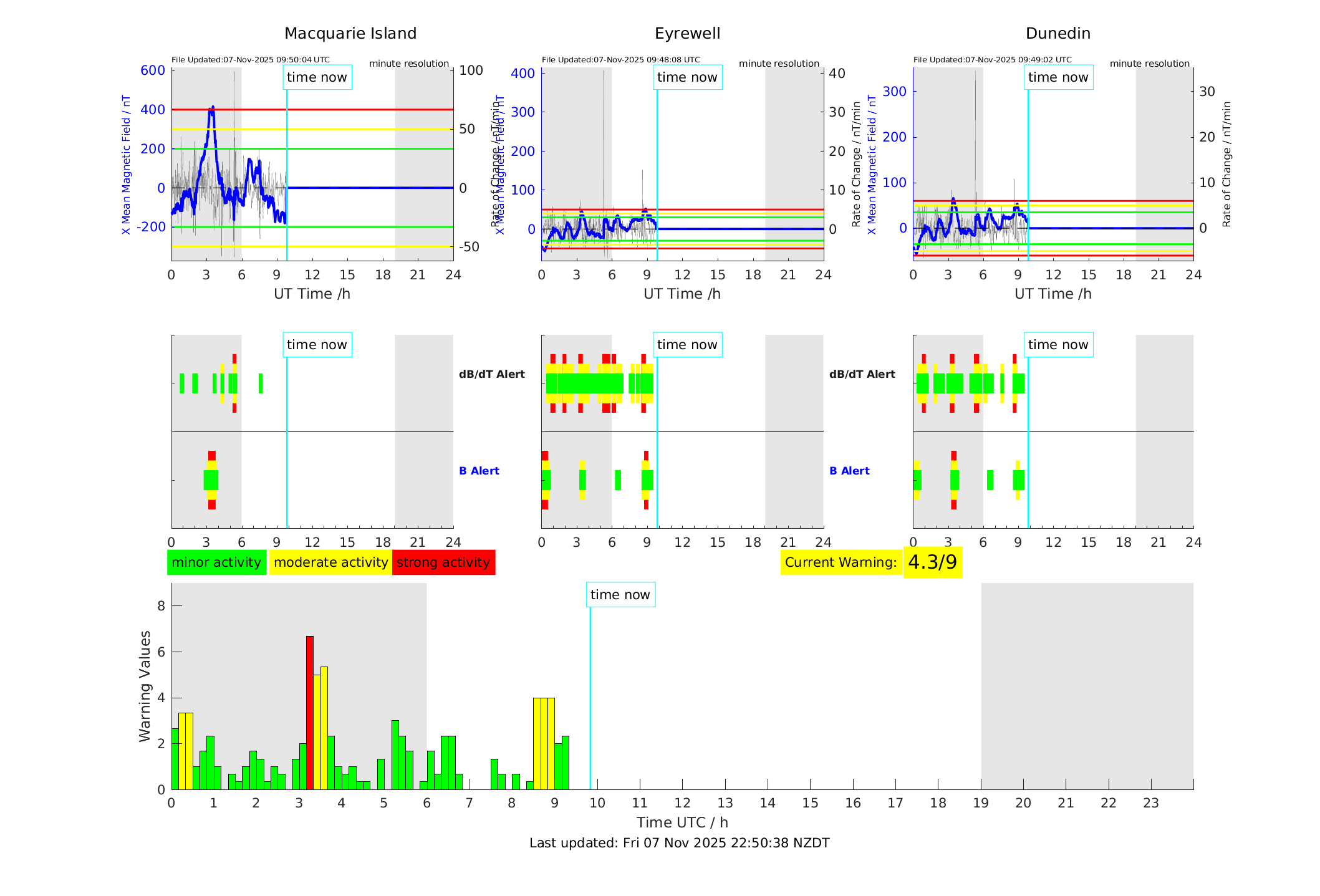Click the 'Dunedin' plot title
The width and height of the screenshot is (1320, 896).
tap(1058, 34)
